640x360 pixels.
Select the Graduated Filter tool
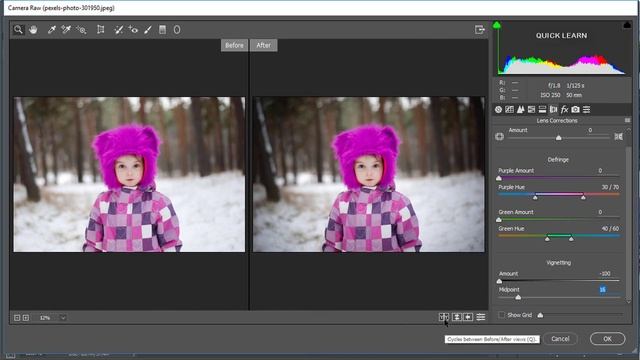point(162,29)
